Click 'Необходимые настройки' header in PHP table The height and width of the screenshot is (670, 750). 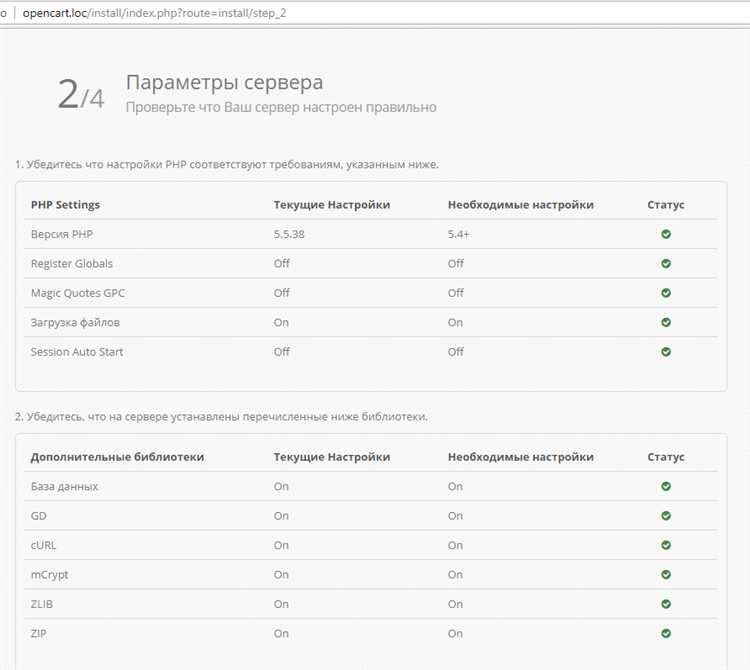(521, 205)
